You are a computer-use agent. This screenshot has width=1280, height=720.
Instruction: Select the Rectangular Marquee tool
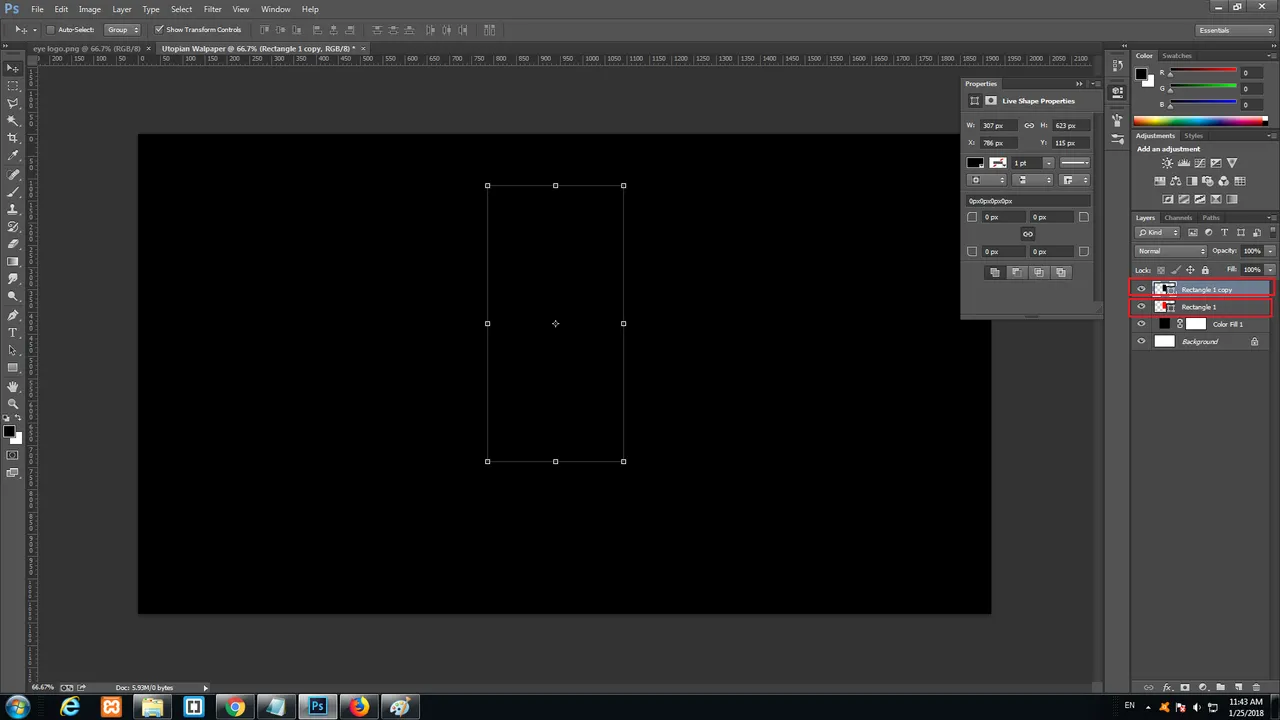tap(13, 86)
